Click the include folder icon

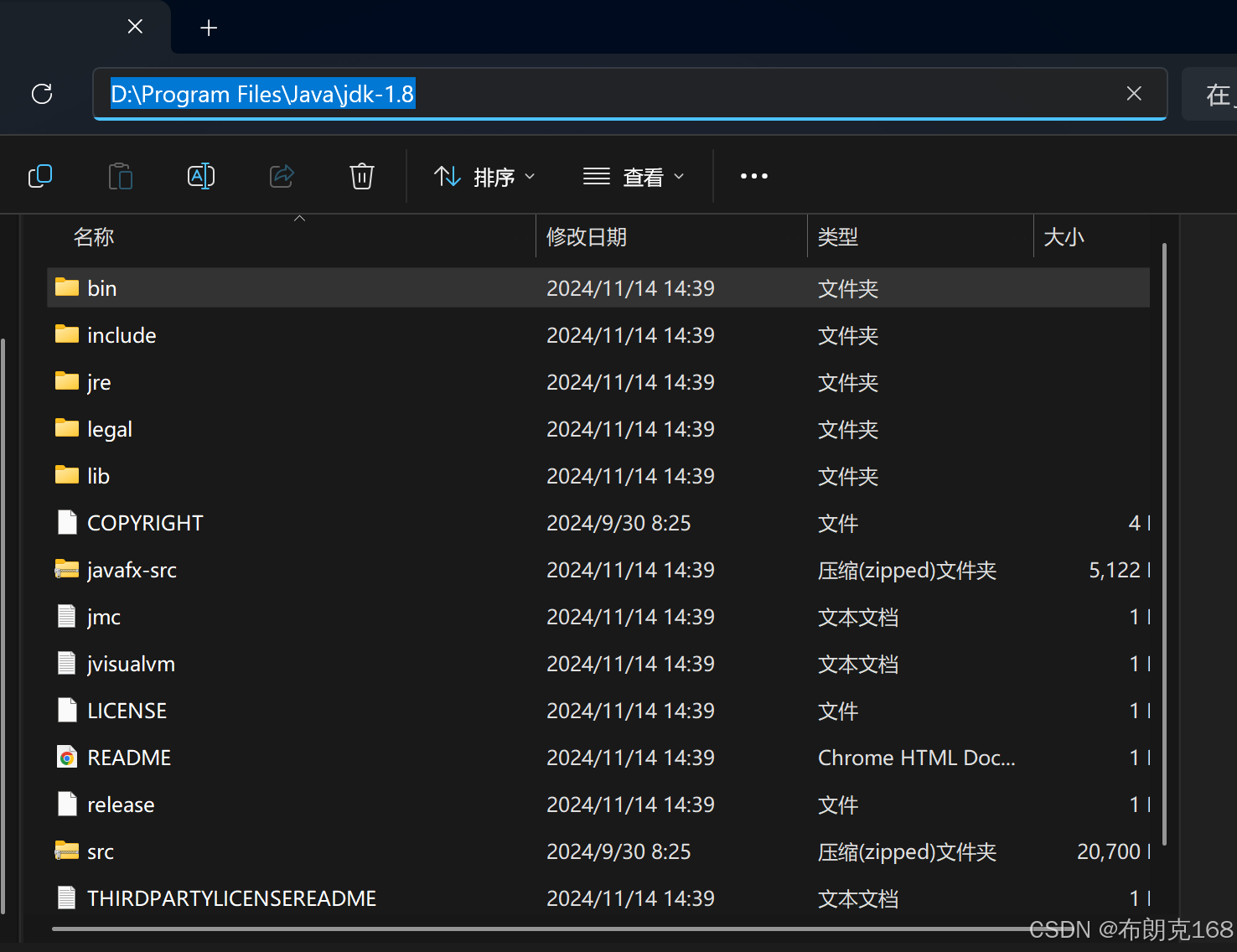click(x=67, y=334)
